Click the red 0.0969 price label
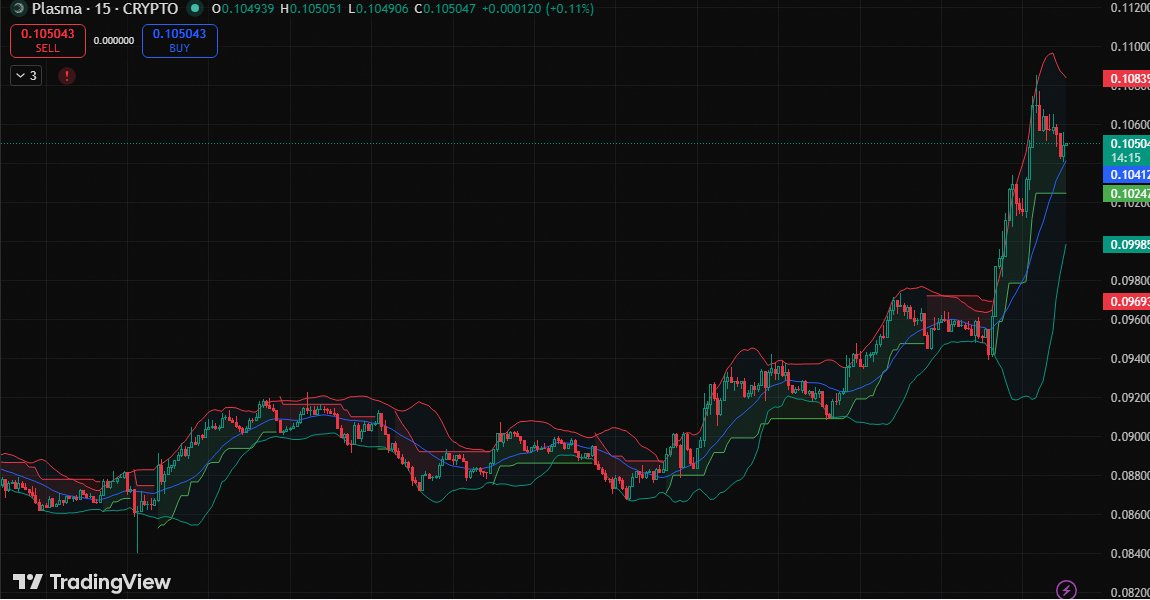This screenshot has height=600, width=1150. tap(1127, 301)
